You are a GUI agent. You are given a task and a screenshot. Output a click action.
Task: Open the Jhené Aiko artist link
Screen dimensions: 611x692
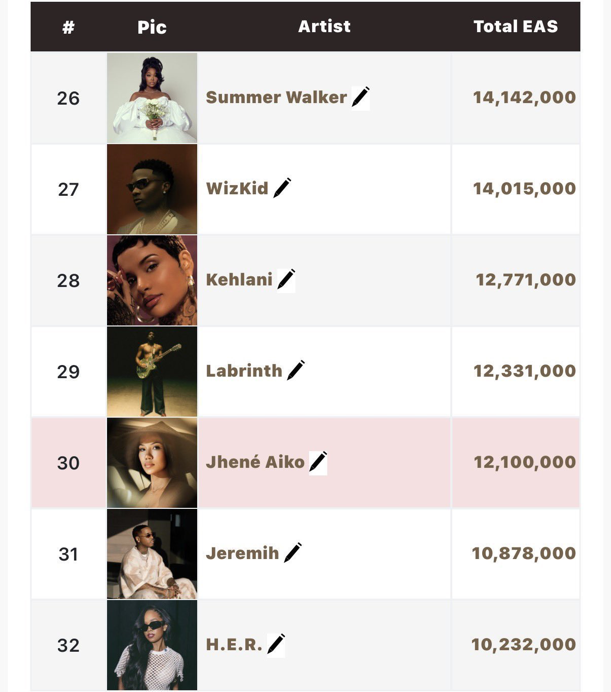(255, 462)
